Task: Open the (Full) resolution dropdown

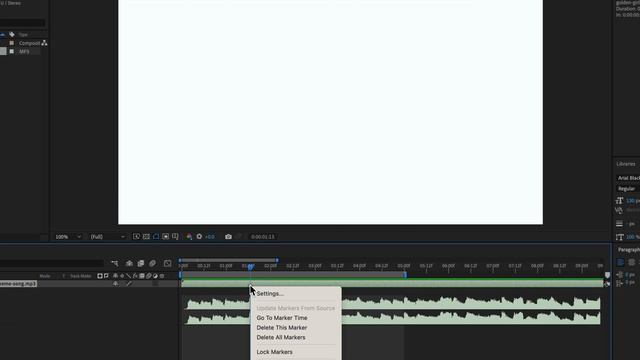Action: point(107,237)
